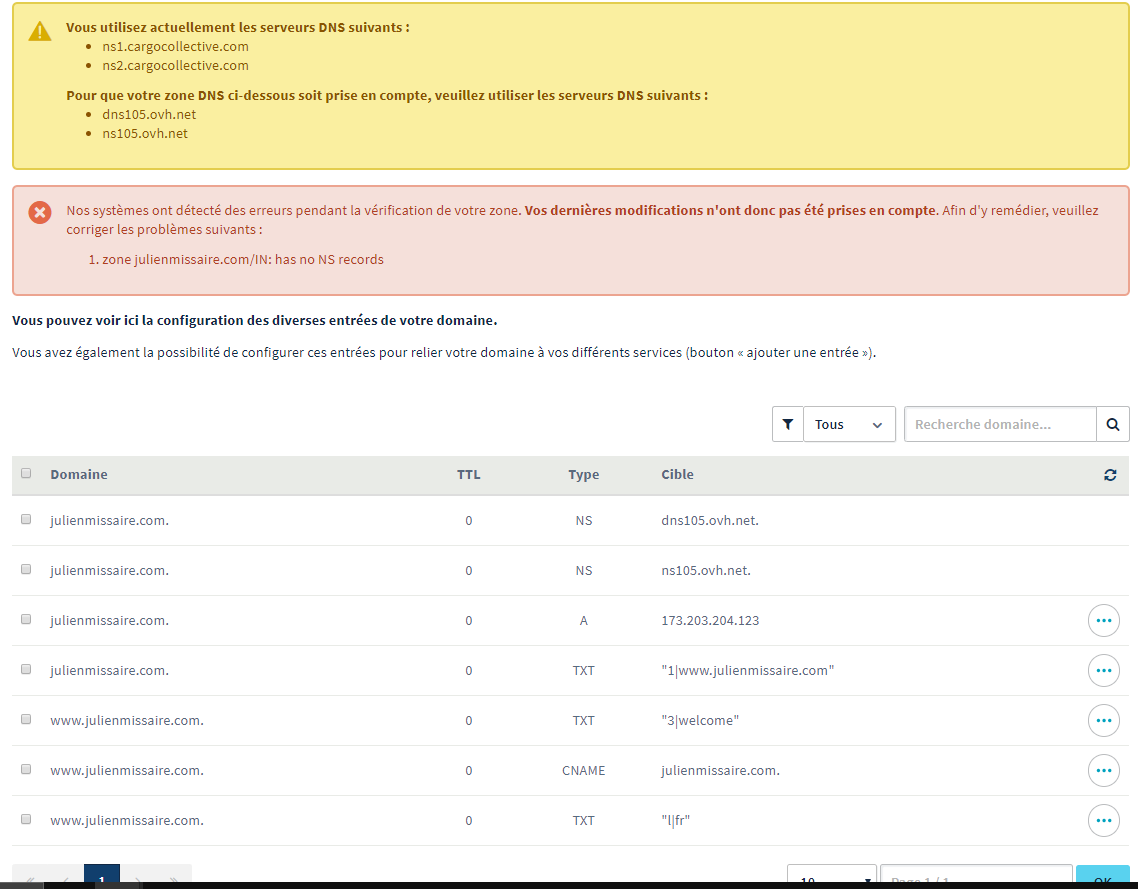The width and height of the screenshot is (1138, 889).
Task: Click the filter funnel icon
Action: tap(787, 424)
